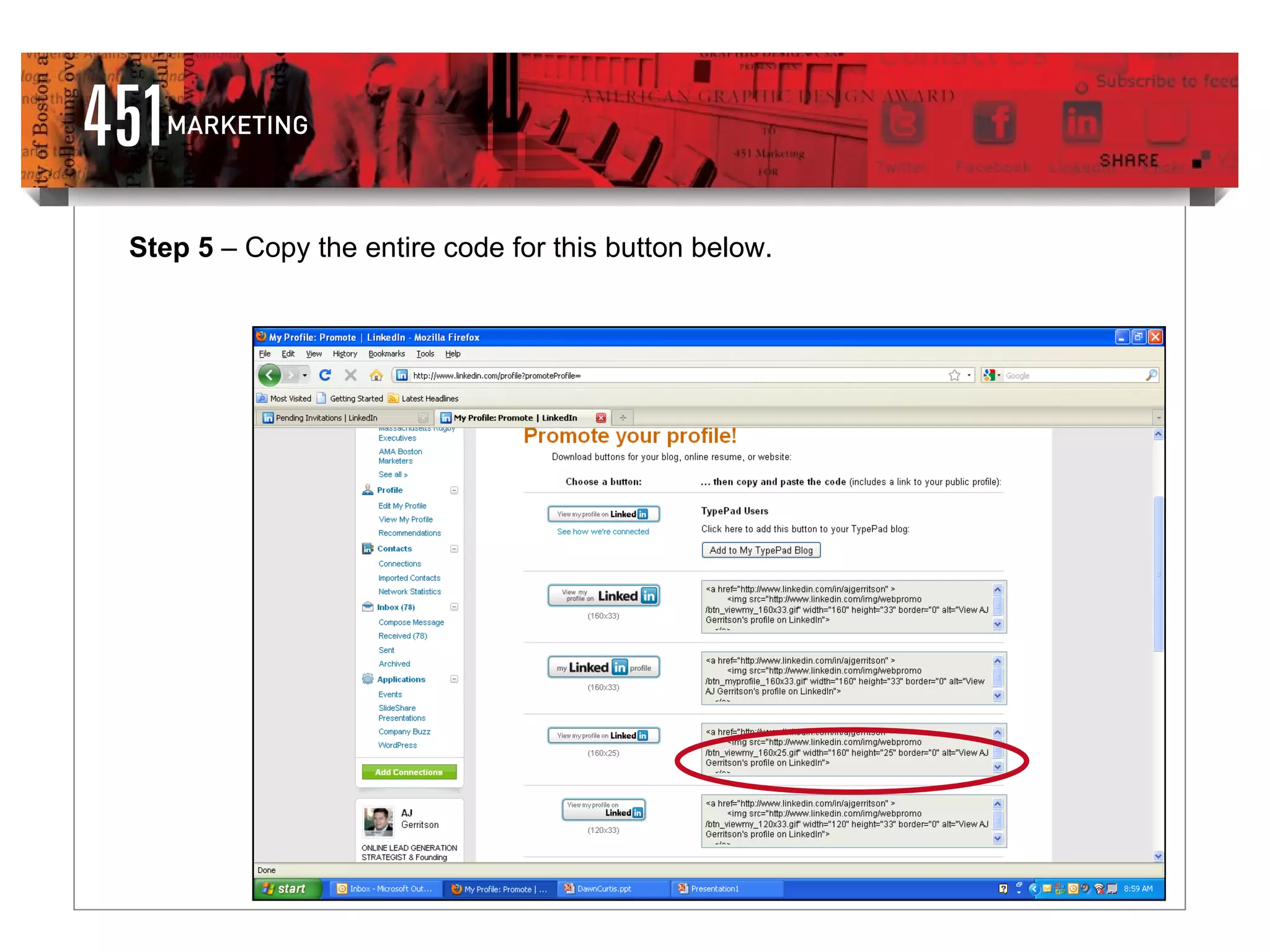Click the View my profile 120x33 button

(603, 809)
